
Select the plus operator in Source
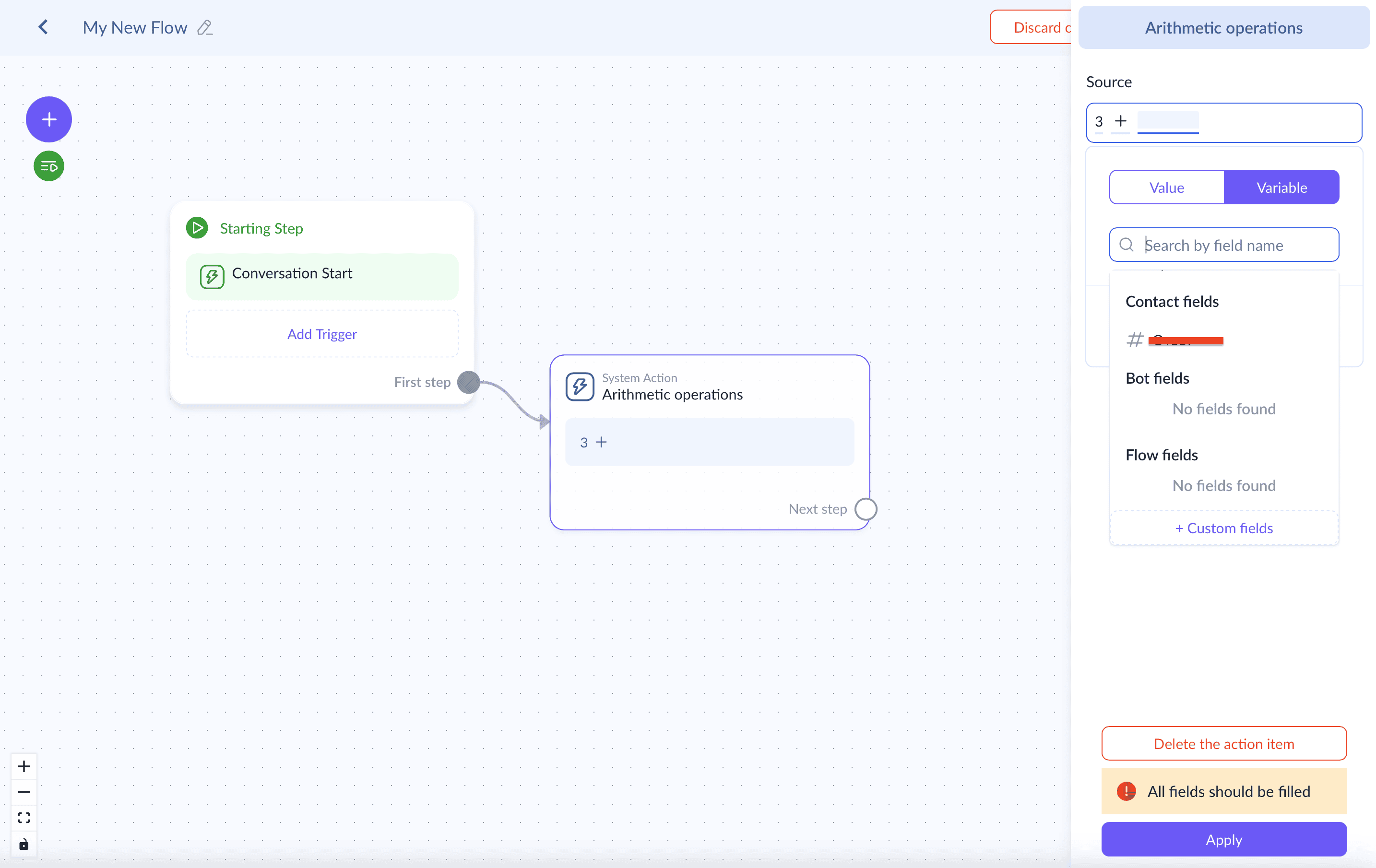1121,121
